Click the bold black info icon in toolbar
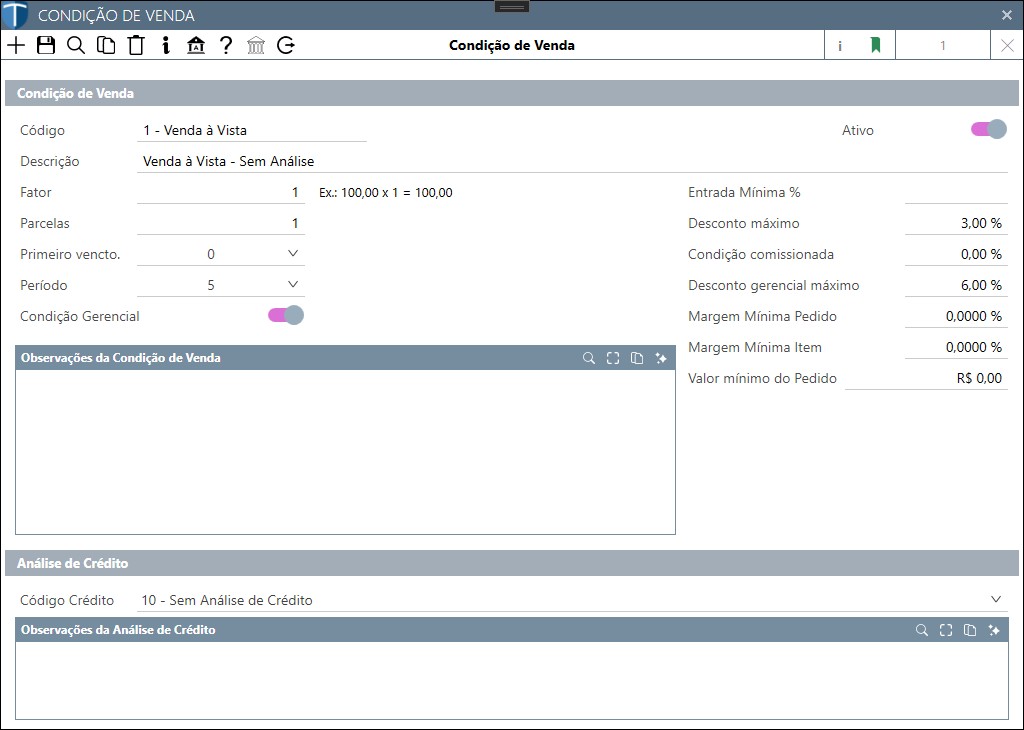Viewport: 1024px width, 730px height. (166, 45)
